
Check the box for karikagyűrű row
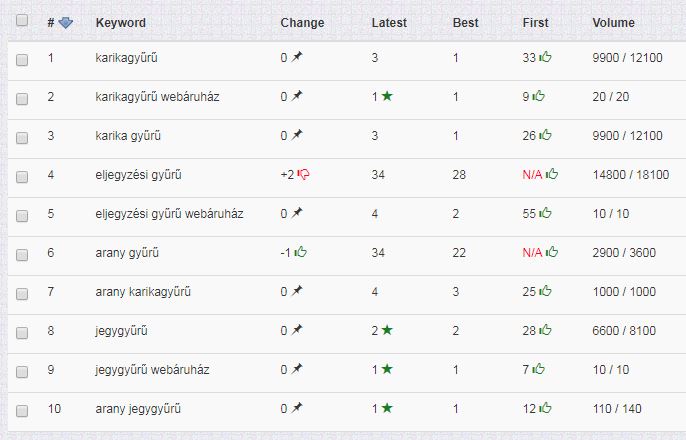pyautogui.click(x=22, y=59)
